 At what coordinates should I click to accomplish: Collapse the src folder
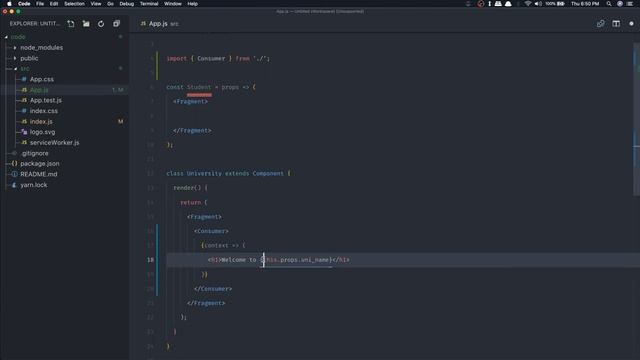[16, 69]
